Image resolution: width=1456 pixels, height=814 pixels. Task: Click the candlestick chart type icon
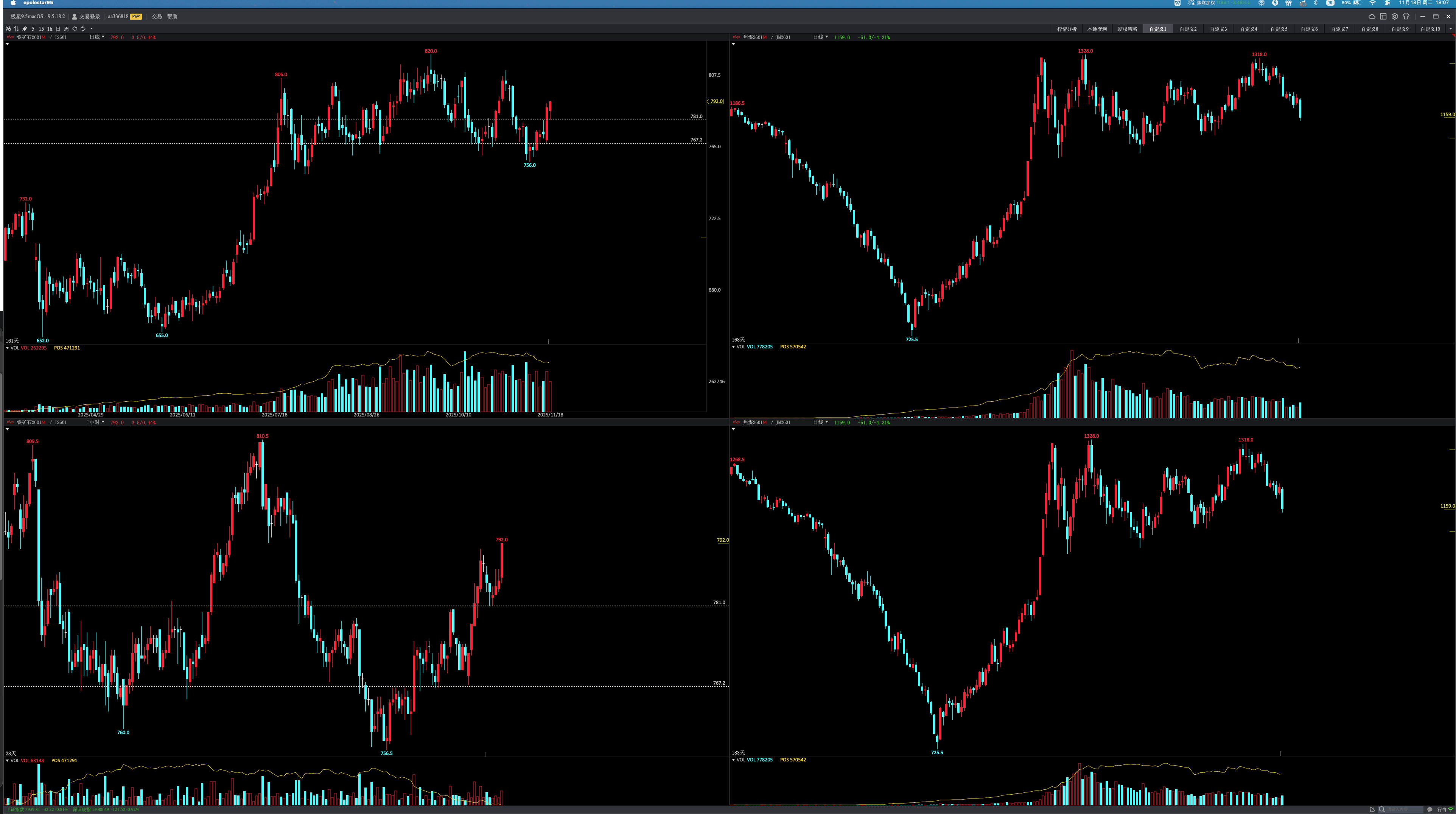pyautogui.click(x=8, y=29)
